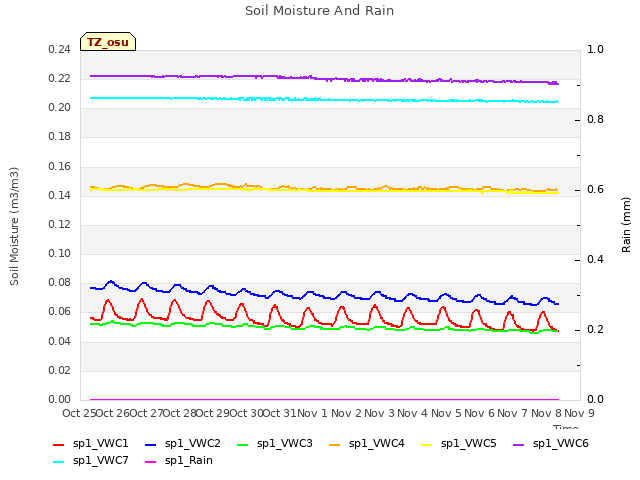Click the sp1_VWC1 red legend swatch

pyautogui.click(x=58, y=445)
